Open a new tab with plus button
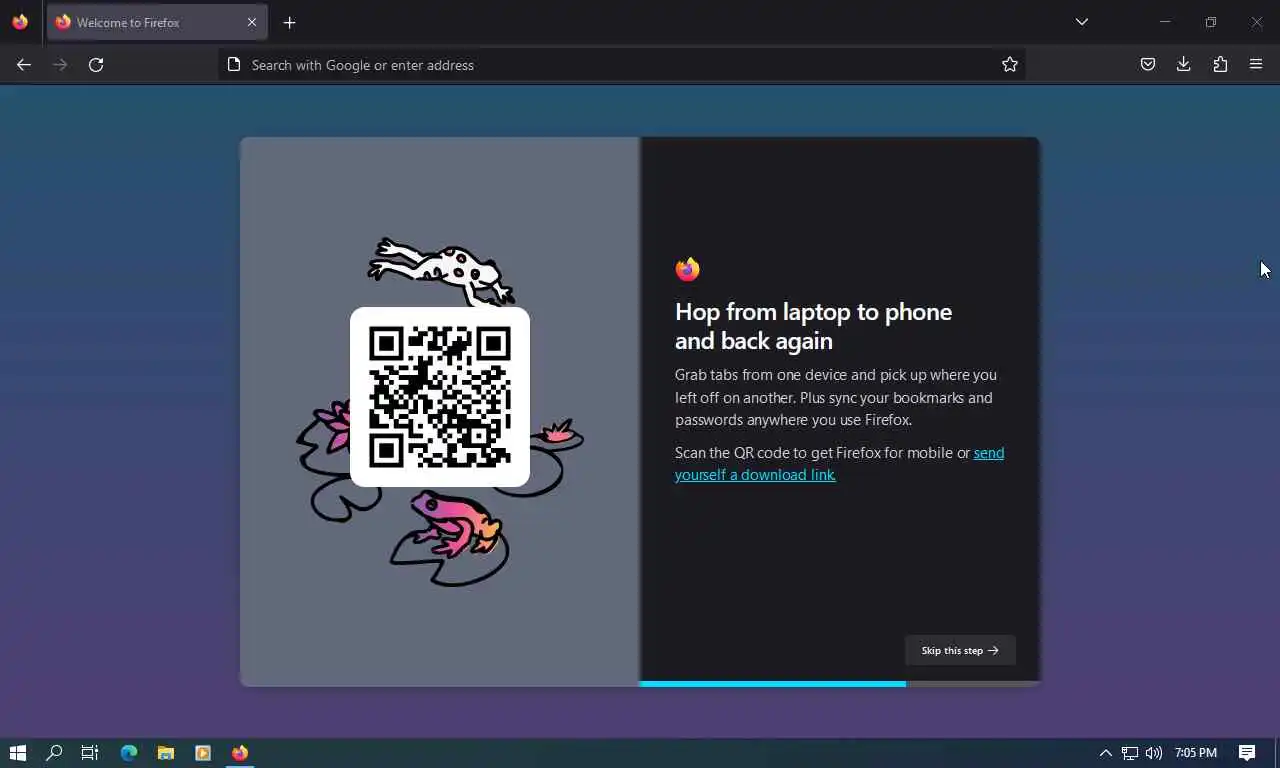Image resolution: width=1280 pixels, height=768 pixels. tap(289, 22)
